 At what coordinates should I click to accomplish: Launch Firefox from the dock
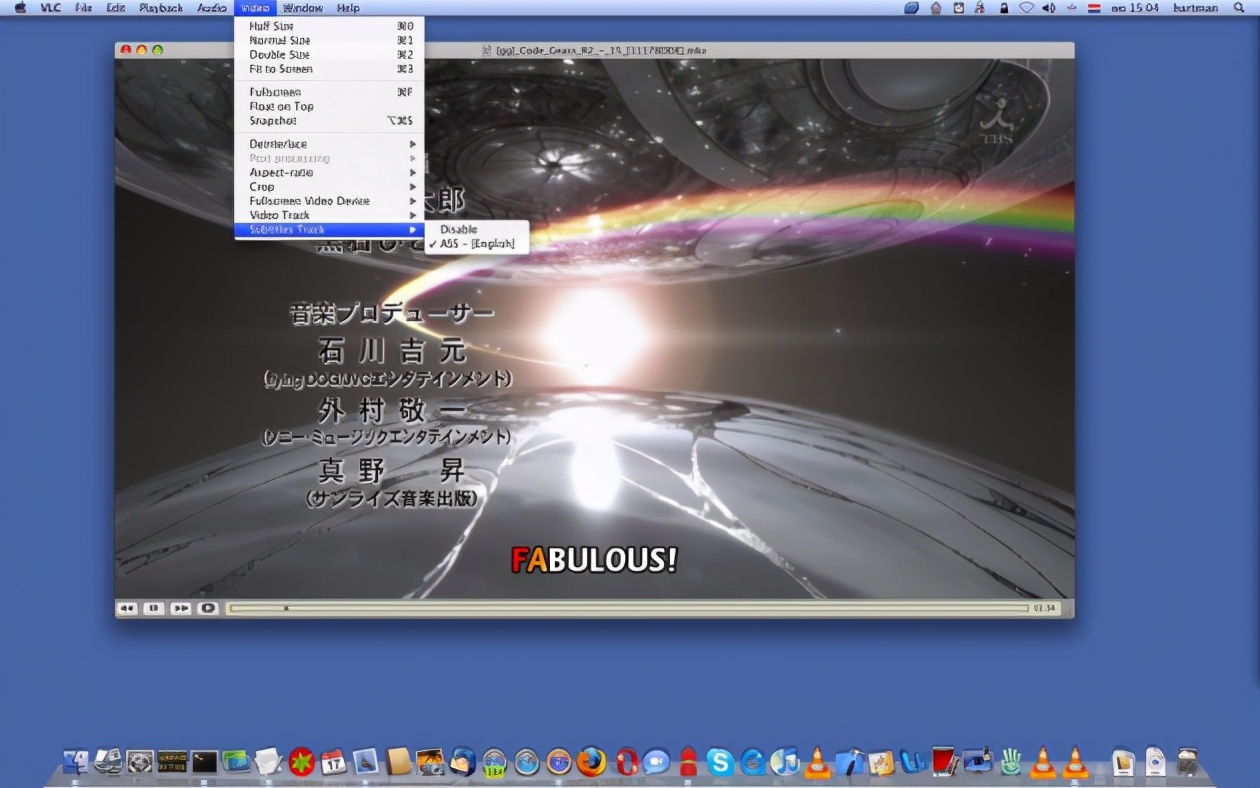pyautogui.click(x=591, y=761)
